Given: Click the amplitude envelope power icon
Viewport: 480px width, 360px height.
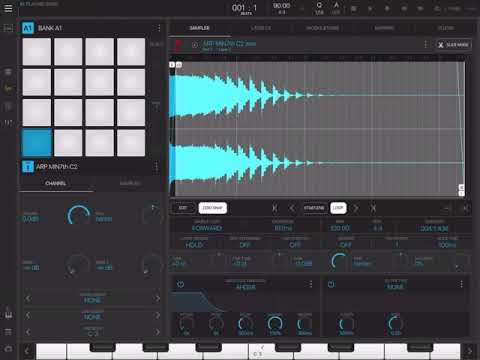Looking at the screenshot, I should coord(180,284).
